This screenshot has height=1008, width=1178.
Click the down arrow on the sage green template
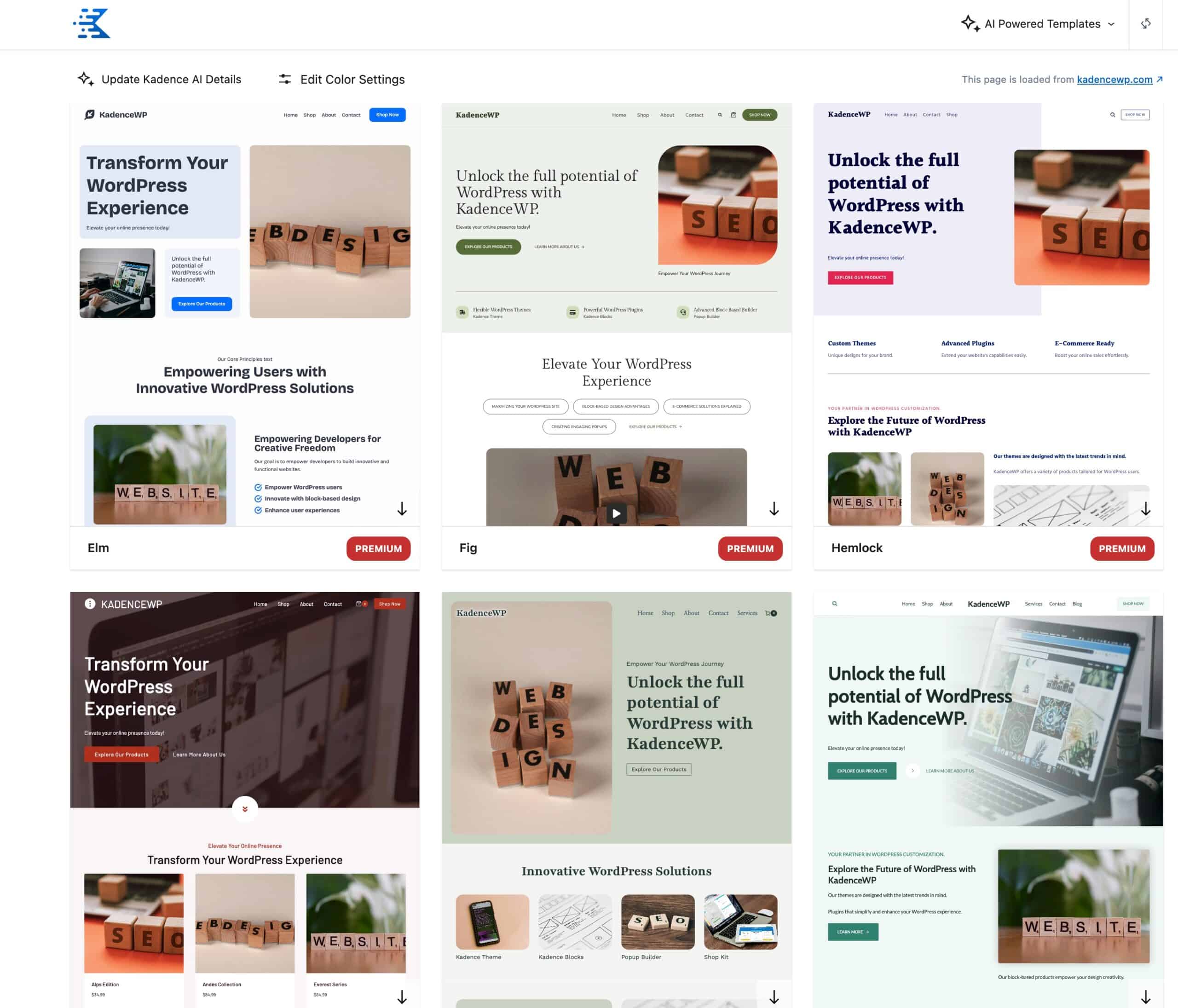pyautogui.click(x=774, y=996)
